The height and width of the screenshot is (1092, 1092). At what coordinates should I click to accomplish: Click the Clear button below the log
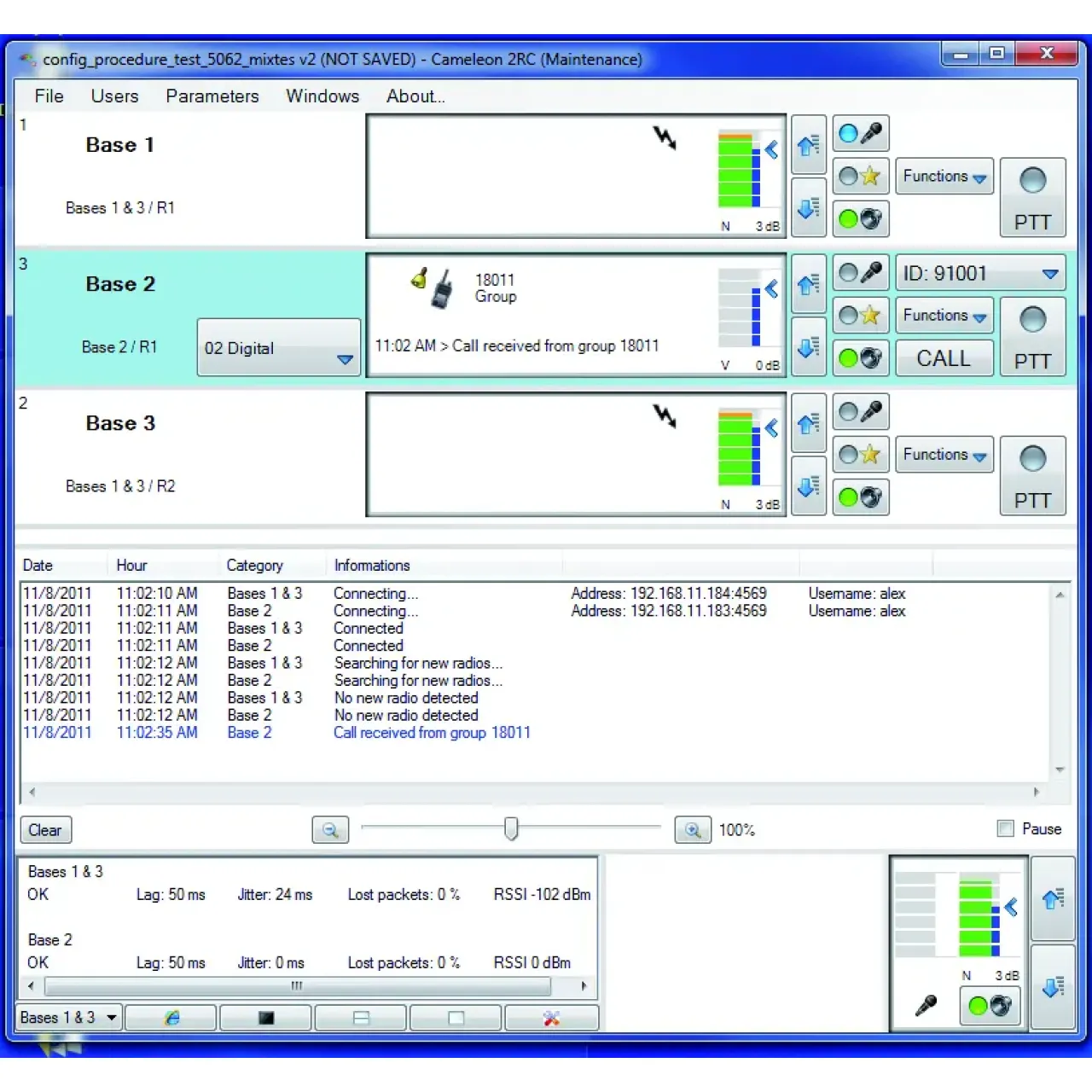click(x=45, y=829)
